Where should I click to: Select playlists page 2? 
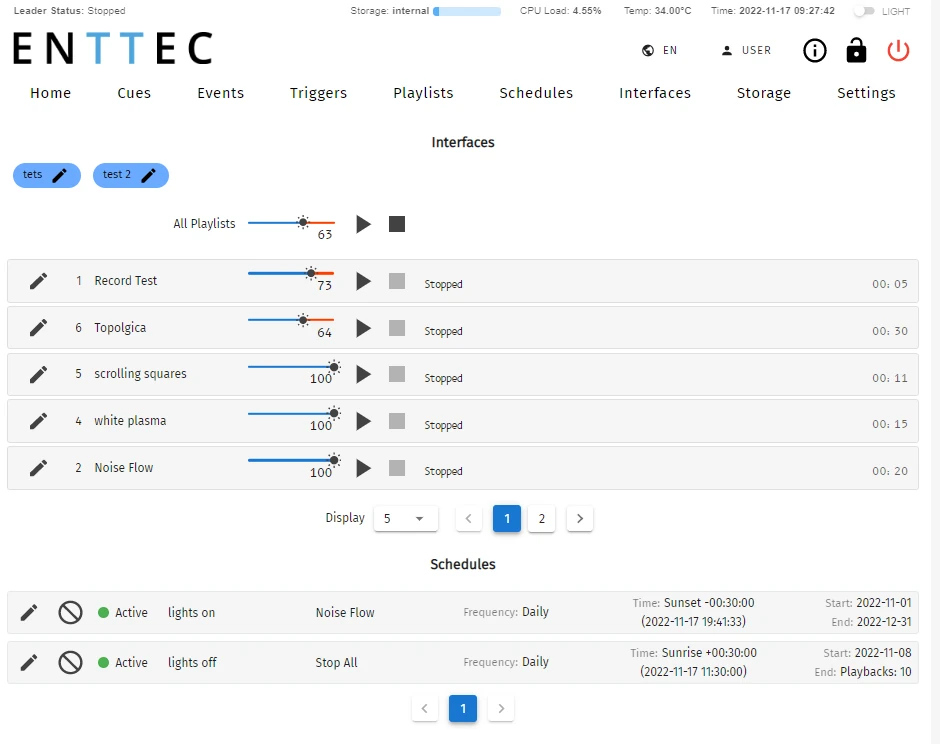pyautogui.click(x=542, y=519)
